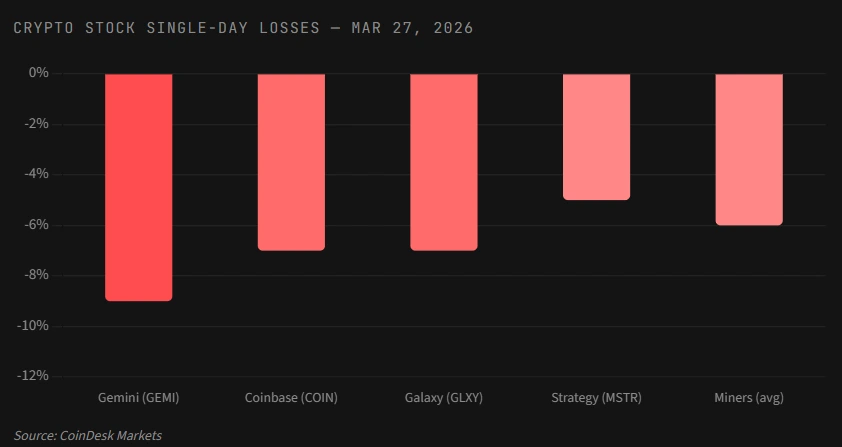Select the 'Galaxy (GLXY)' axis label
The height and width of the screenshot is (447, 842).
click(x=444, y=398)
